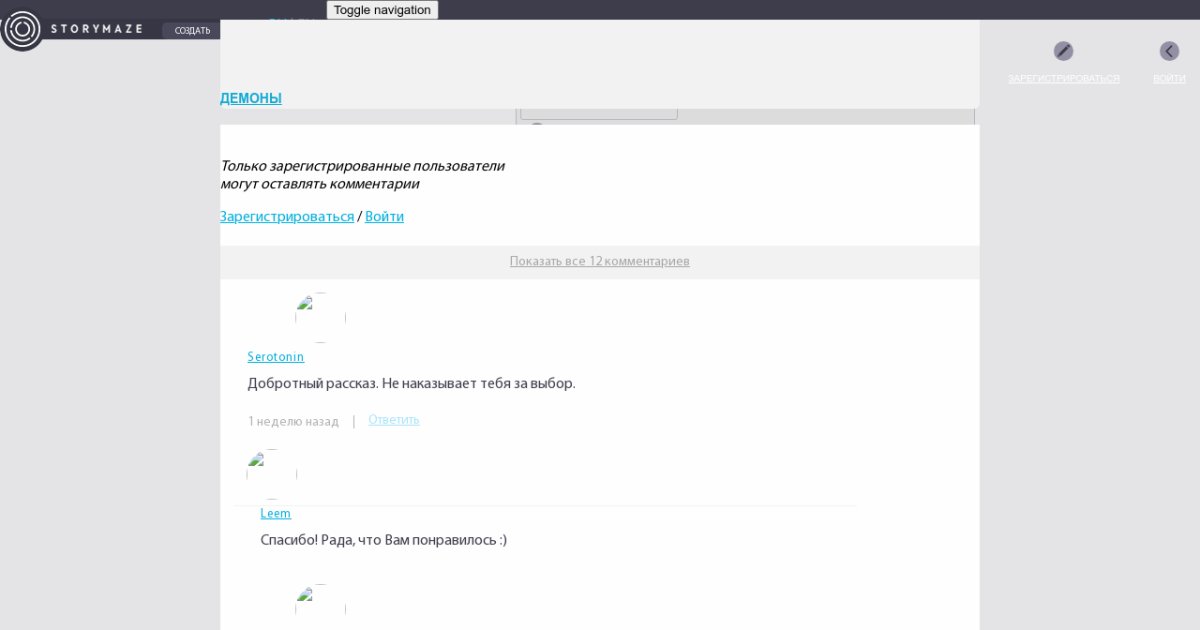Follow the Зарегистрироваться link above comments
Screen dimensions: 1200x630
pyautogui.click(x=287, y=216)
